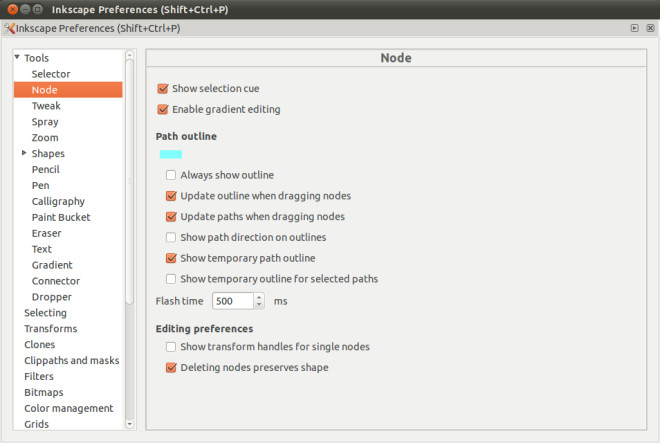
Task: Click the iconify dialog button
Action: coord(634,28)
